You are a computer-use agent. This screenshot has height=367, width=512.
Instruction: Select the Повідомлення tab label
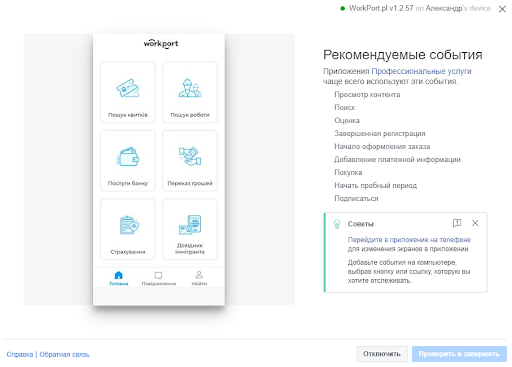[x=159, y=284]
